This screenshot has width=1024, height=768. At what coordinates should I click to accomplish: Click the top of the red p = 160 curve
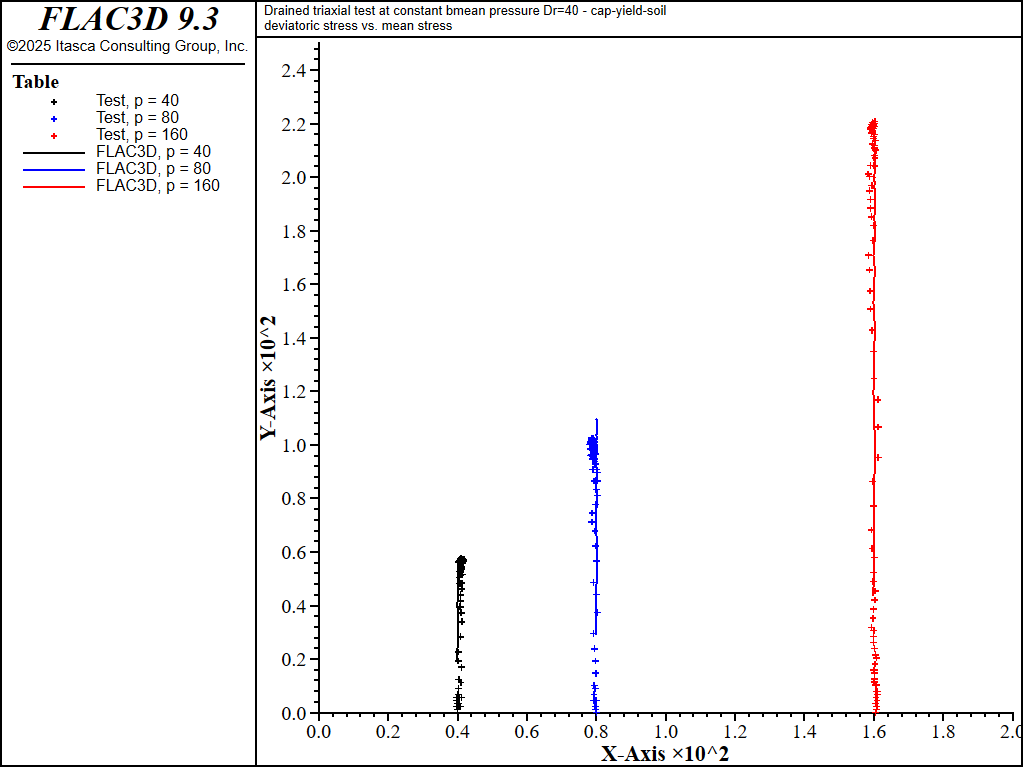tap(873, 124)
